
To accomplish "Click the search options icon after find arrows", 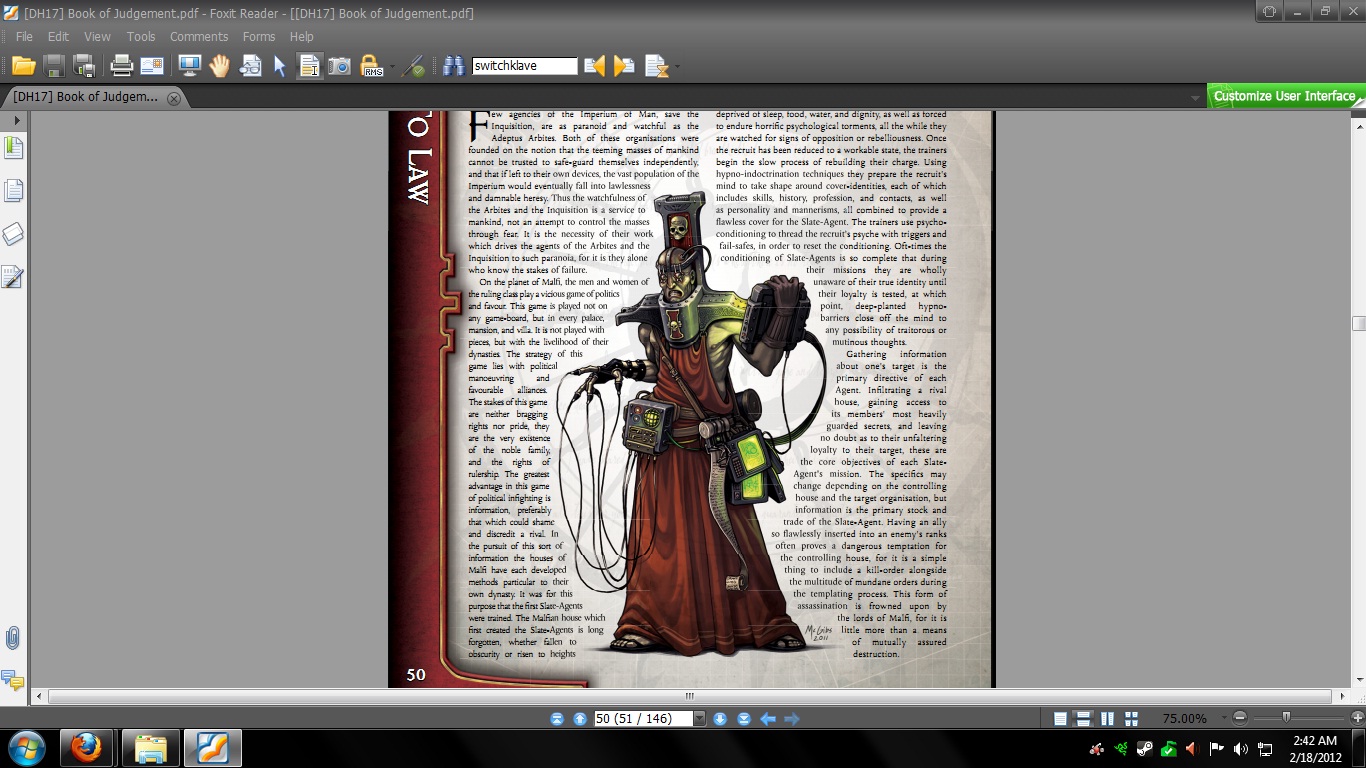I will coord(656,66).
